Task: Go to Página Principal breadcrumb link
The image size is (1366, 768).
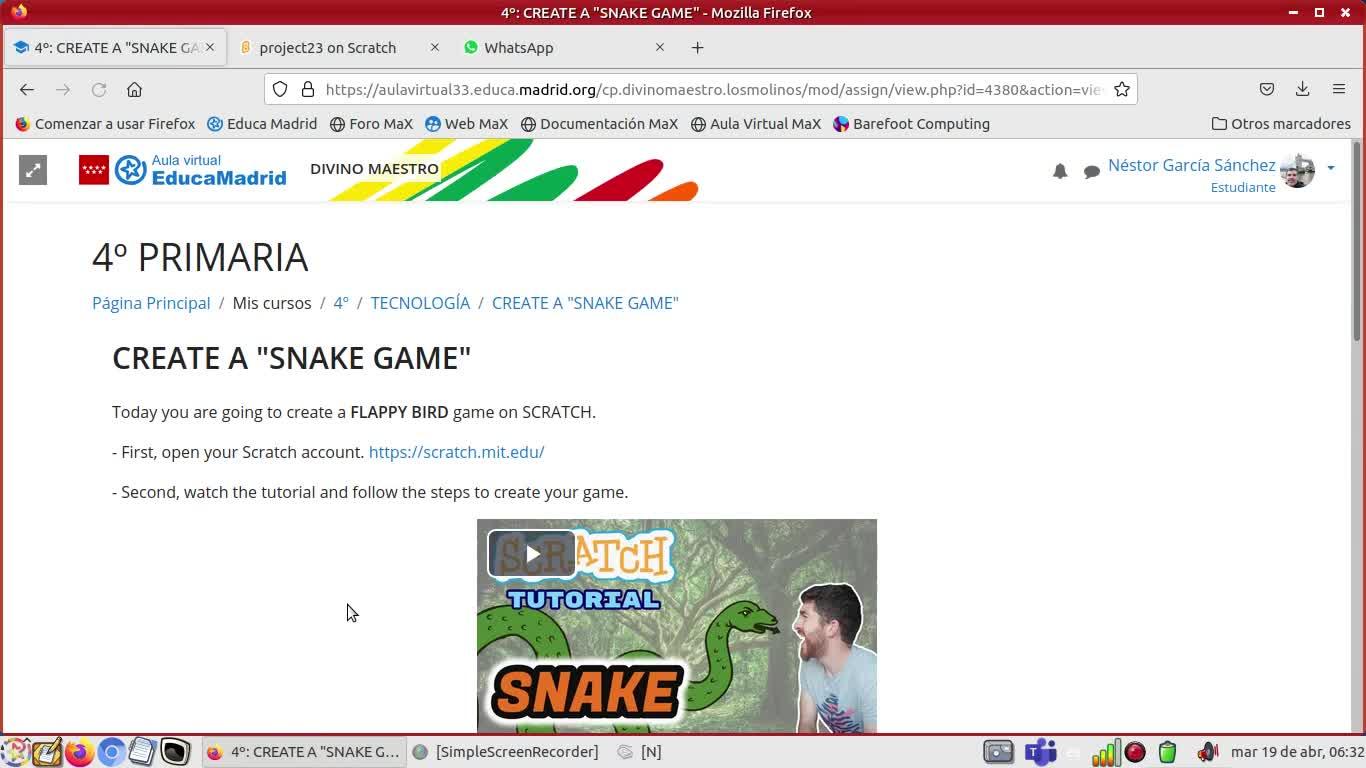Action: pos(151,303)
